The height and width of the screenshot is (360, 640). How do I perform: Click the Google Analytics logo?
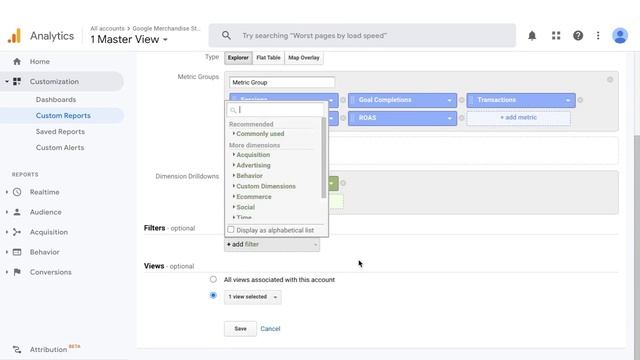point(14,36)
